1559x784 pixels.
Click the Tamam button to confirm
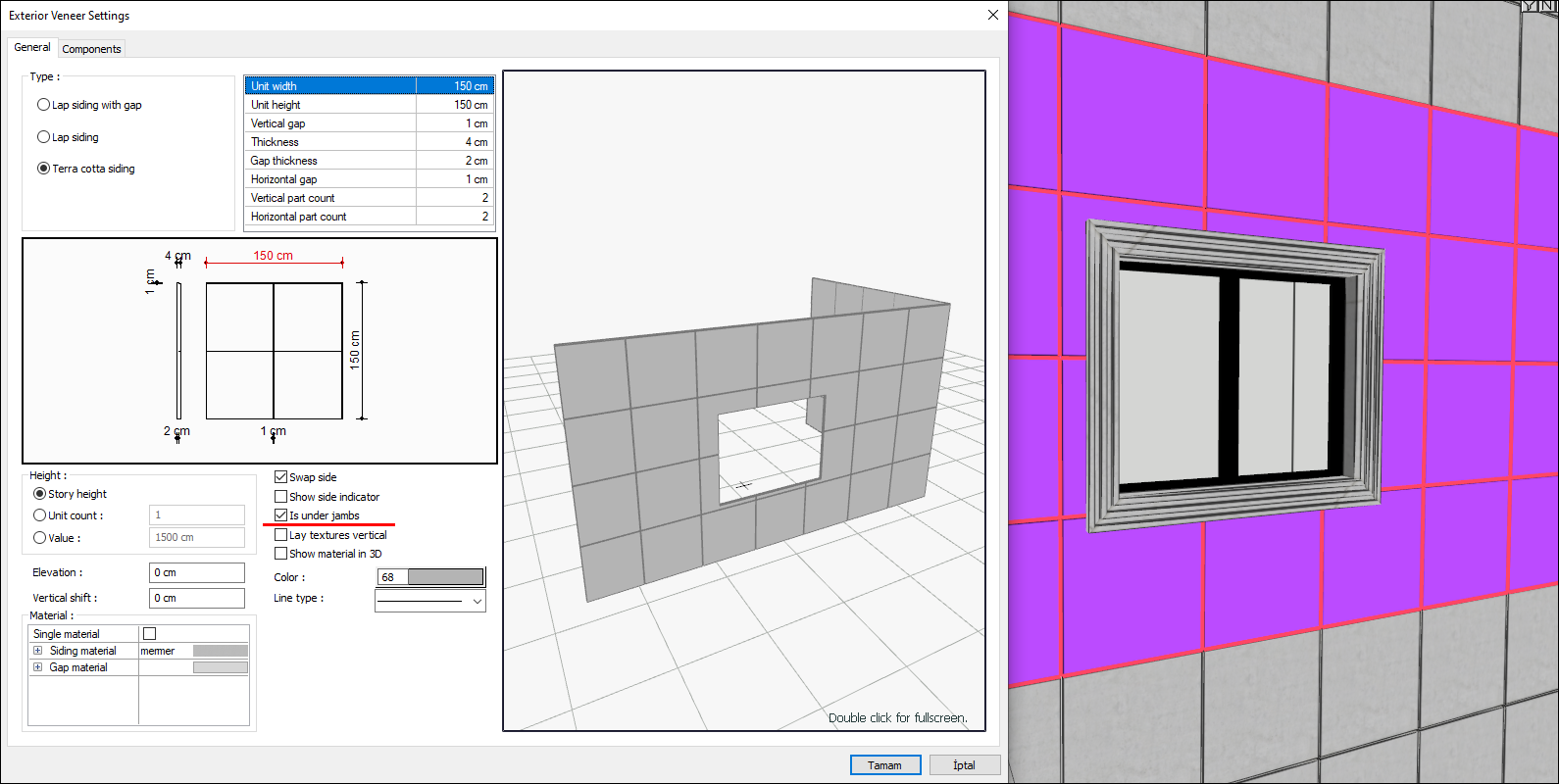[x=884, y=765]
